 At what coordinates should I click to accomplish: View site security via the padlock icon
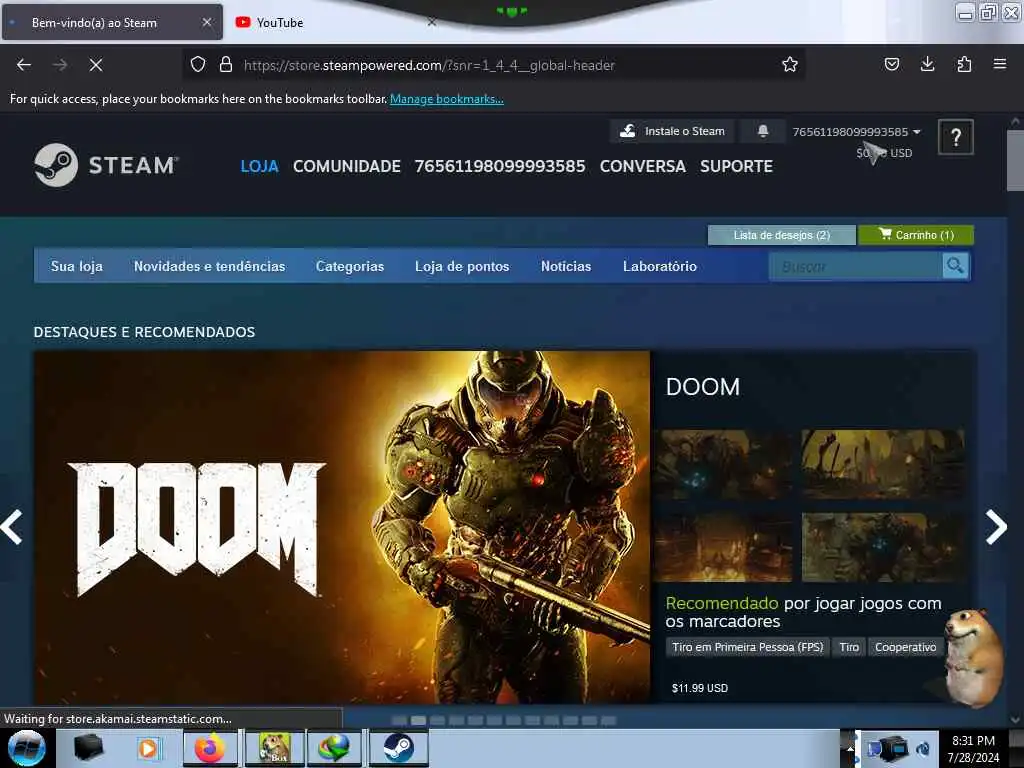[226, 65]
